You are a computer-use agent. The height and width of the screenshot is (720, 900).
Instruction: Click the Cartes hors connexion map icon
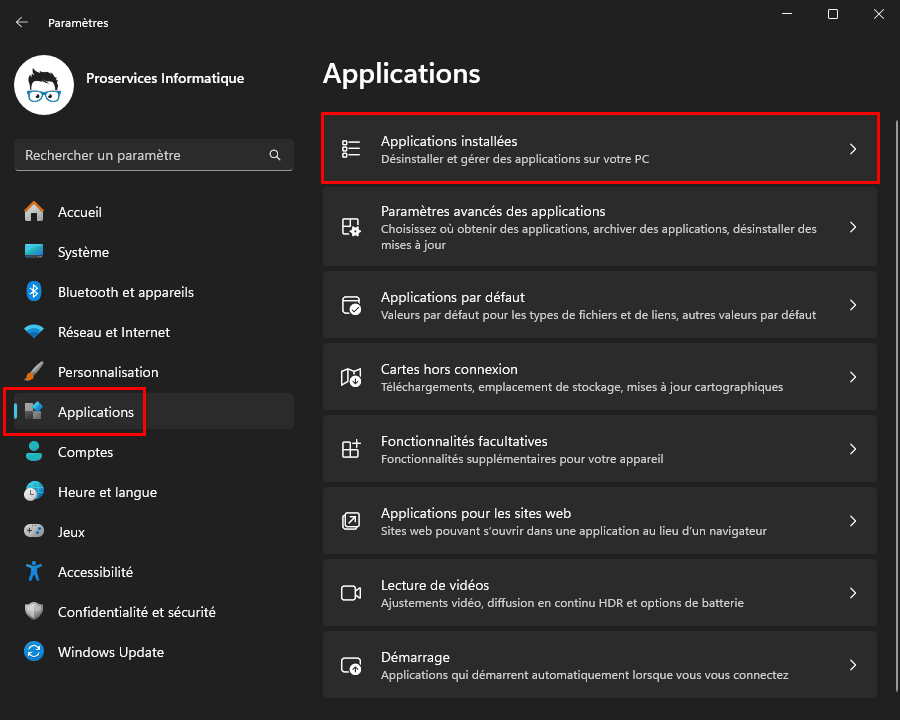[x=351, y=376]
